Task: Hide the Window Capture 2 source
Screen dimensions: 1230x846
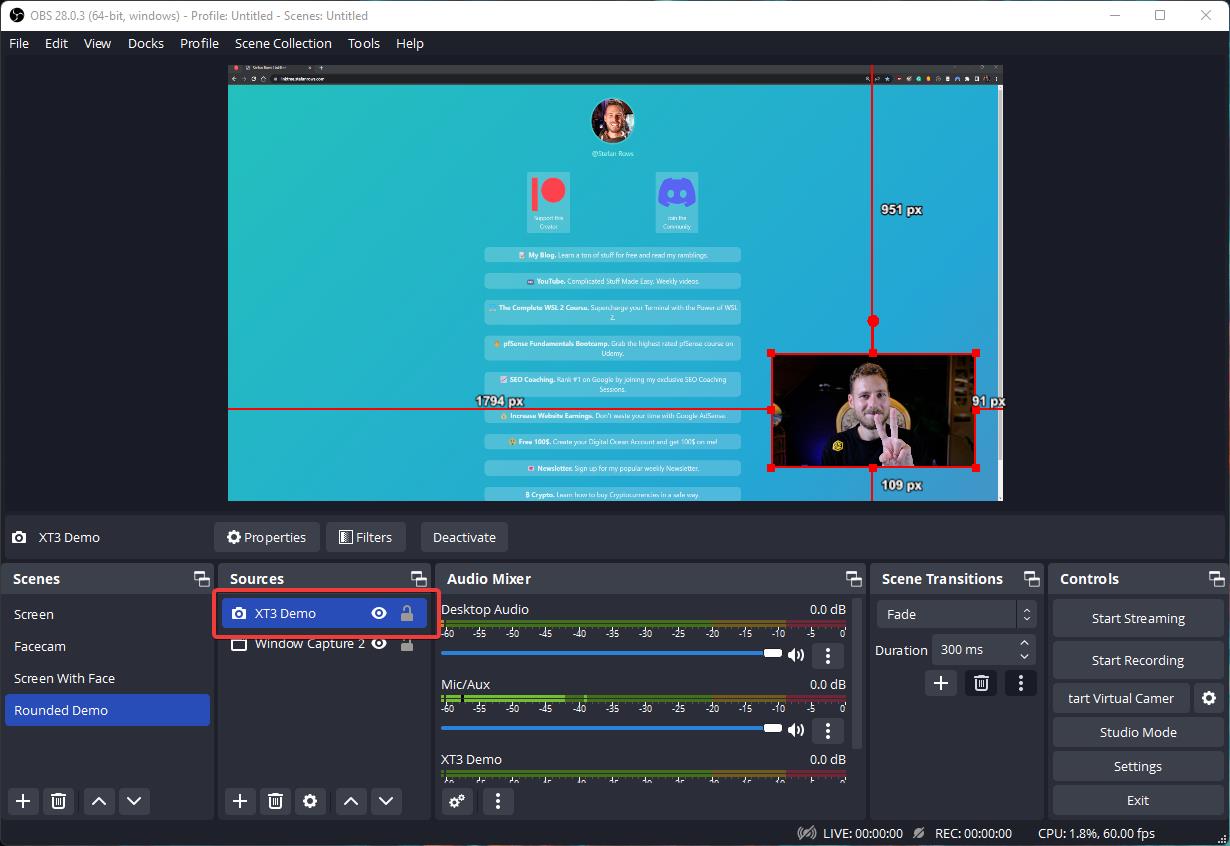Action: click(x=379, y=644)
